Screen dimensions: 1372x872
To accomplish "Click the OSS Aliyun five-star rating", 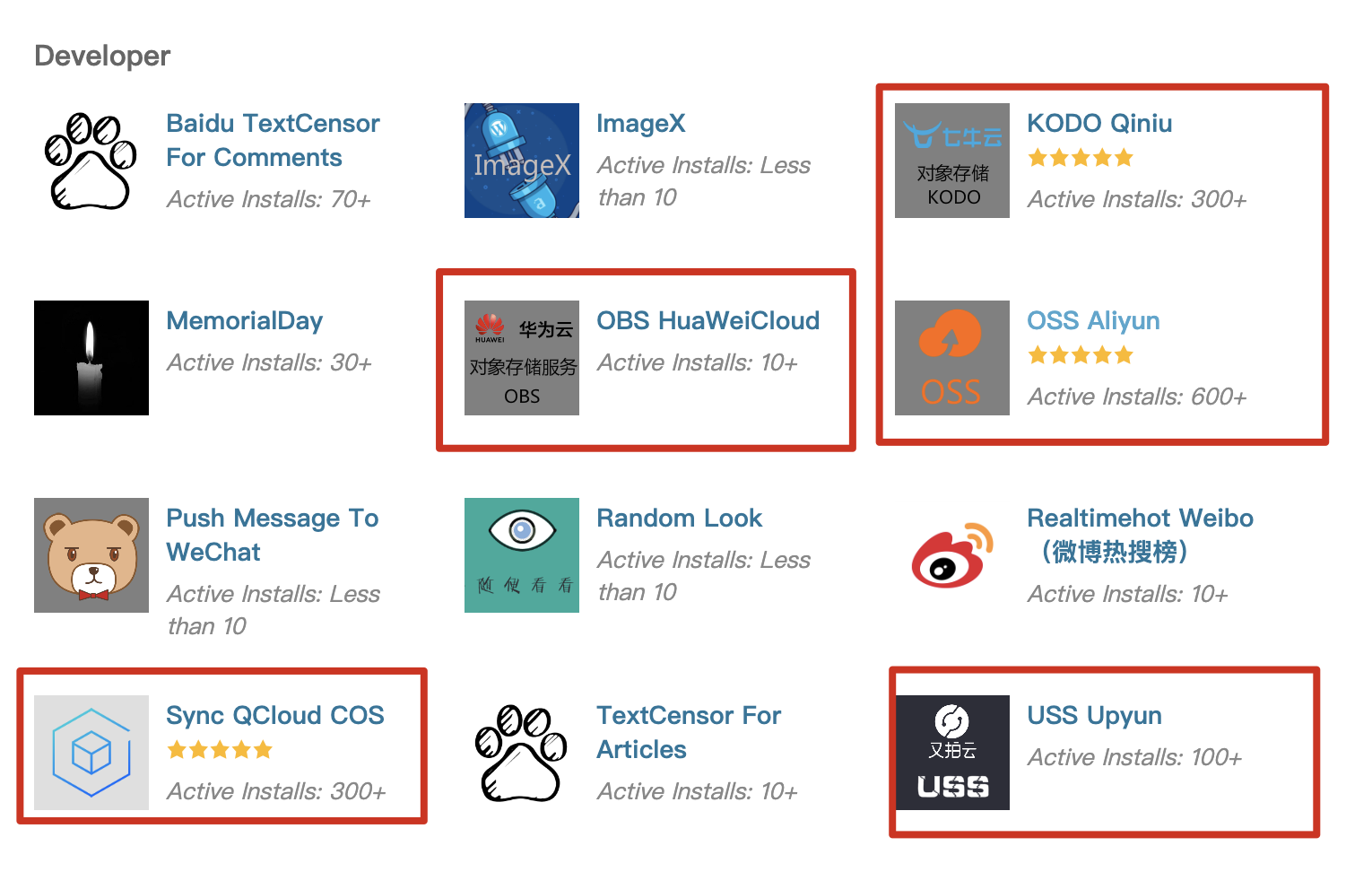I will [1080, 355].
